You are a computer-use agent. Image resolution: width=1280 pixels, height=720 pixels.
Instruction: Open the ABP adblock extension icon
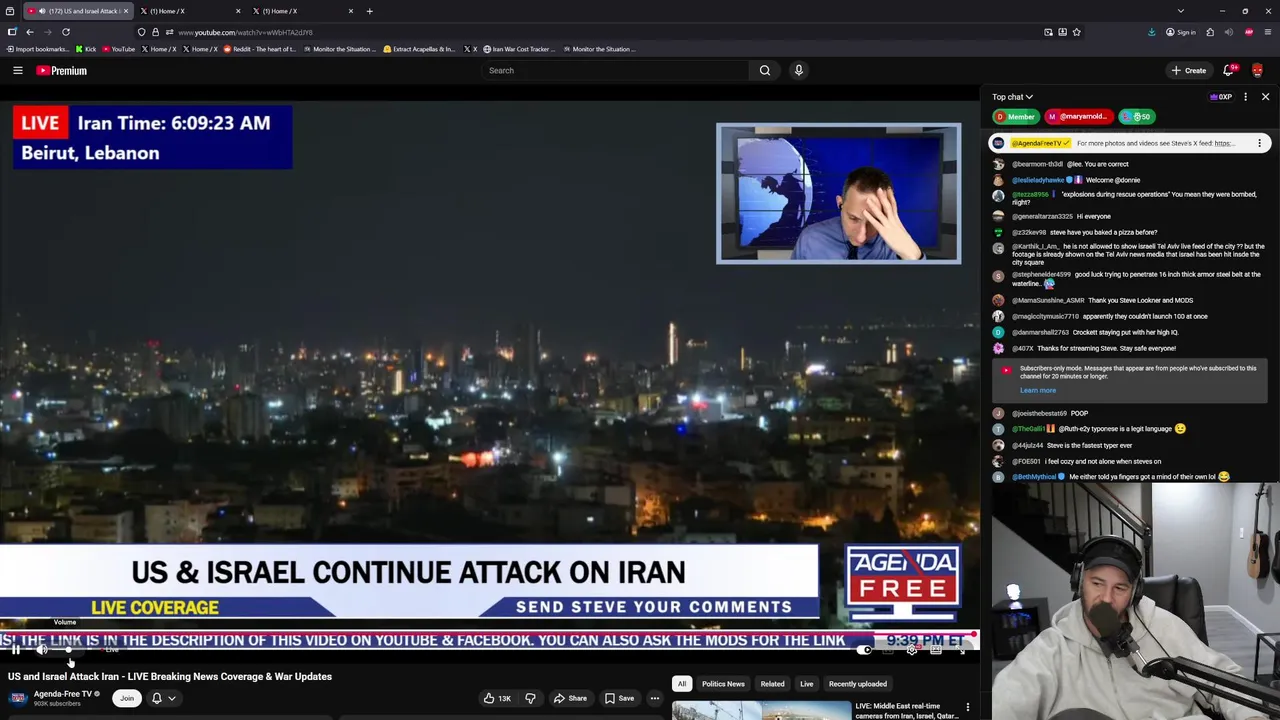click(1249, 32)
